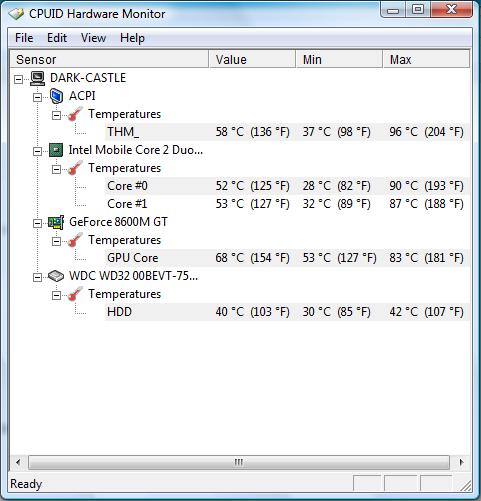481x501 pixels.
Task: Click the horizontal scrollbar right arrow
Action: pyautogui.click(x=461, y=462)
